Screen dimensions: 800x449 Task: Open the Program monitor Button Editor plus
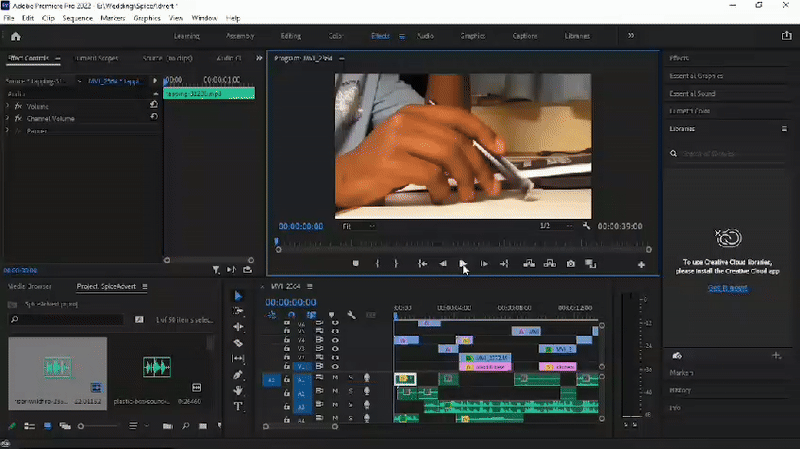[x=641, y=264]
